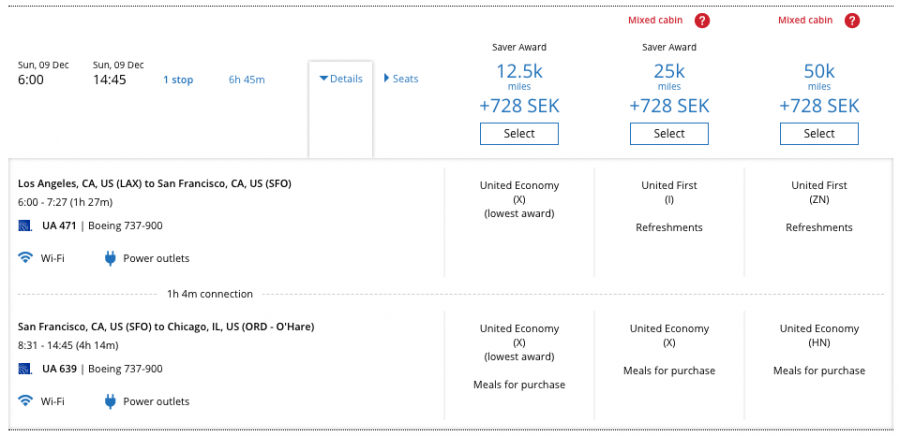Expand the Seats section
Image resolution: width=900 pixels, height=436 pixels.
point(401,79)
